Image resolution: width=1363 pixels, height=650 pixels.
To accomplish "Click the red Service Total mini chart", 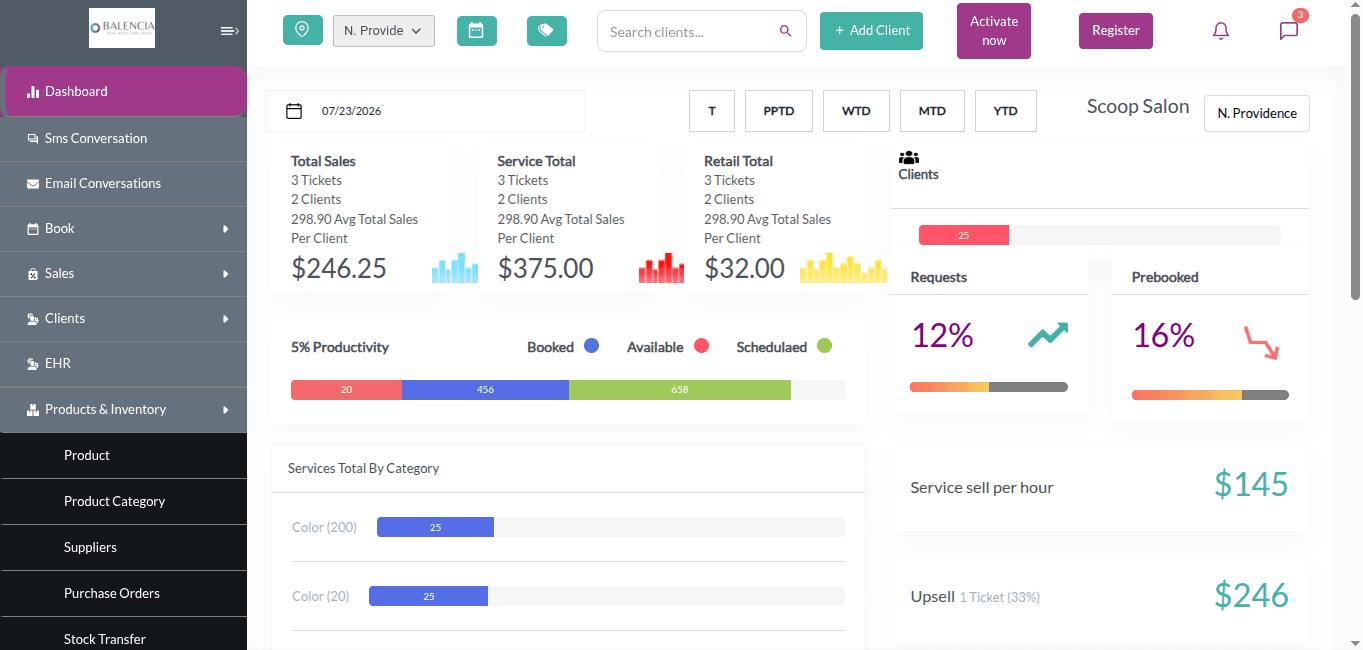I will (x=662, y=268).
